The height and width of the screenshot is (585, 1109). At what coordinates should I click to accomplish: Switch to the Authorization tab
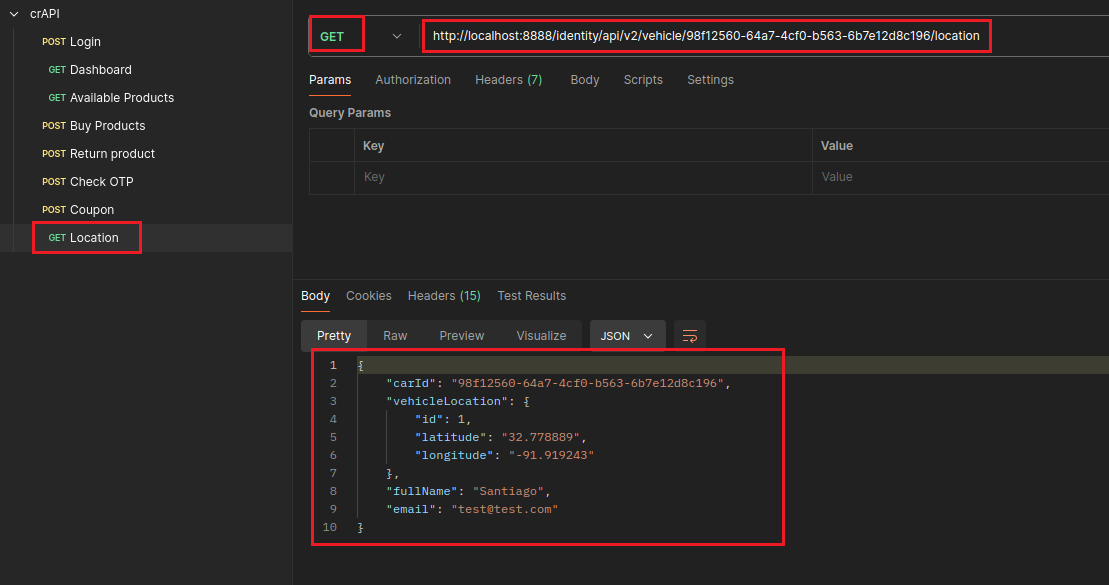pos(413,80)
